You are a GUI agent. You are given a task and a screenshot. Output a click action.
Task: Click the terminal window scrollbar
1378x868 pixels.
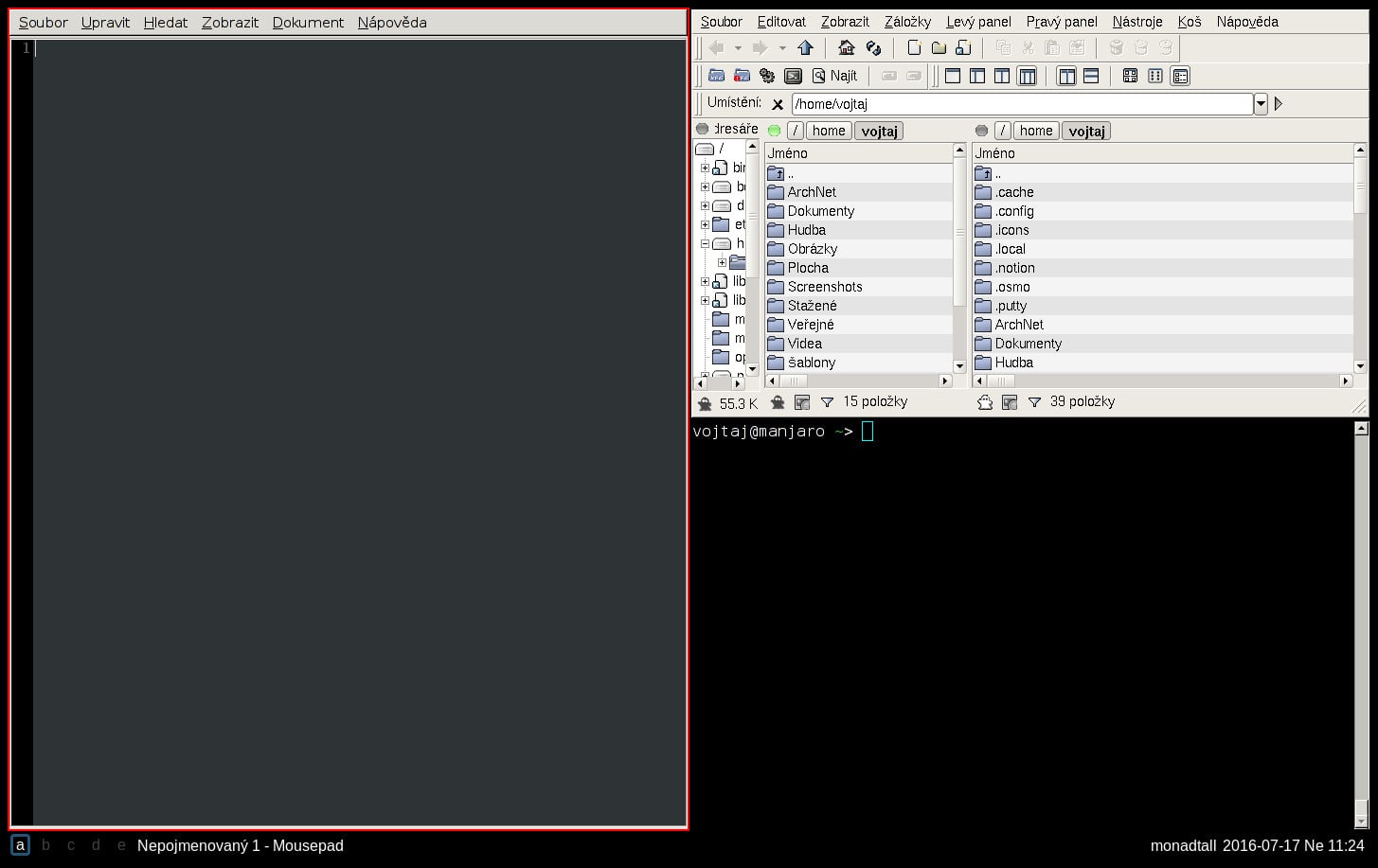[1361, 625]
